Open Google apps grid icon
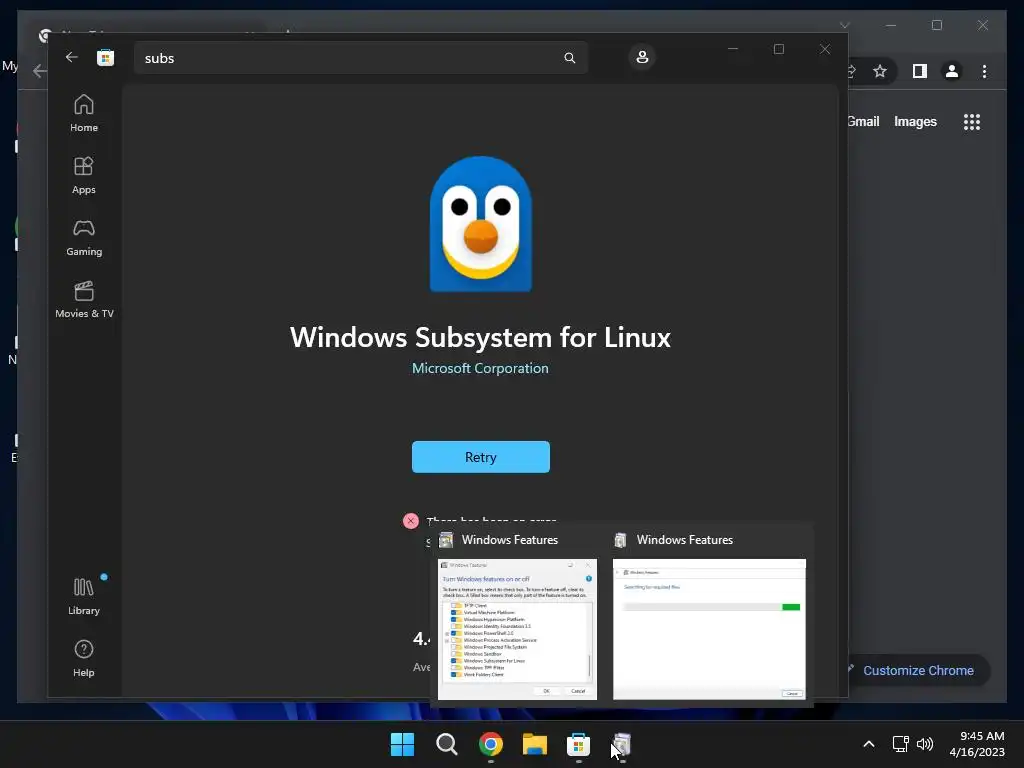1024x768 pixels. coord(972,122)
